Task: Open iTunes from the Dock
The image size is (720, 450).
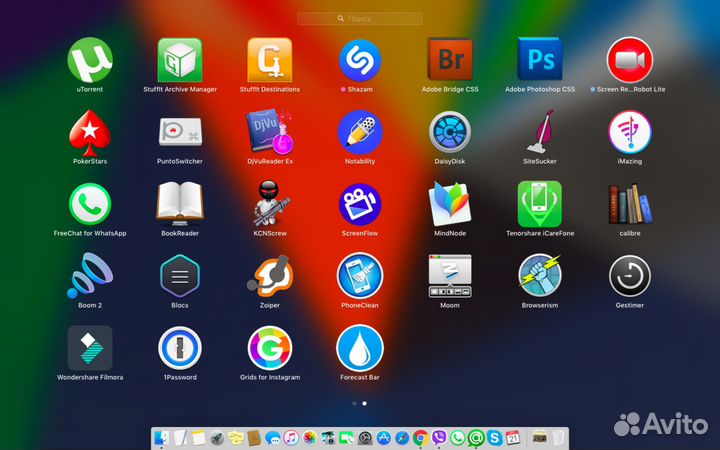Action: tap(291, 438)
